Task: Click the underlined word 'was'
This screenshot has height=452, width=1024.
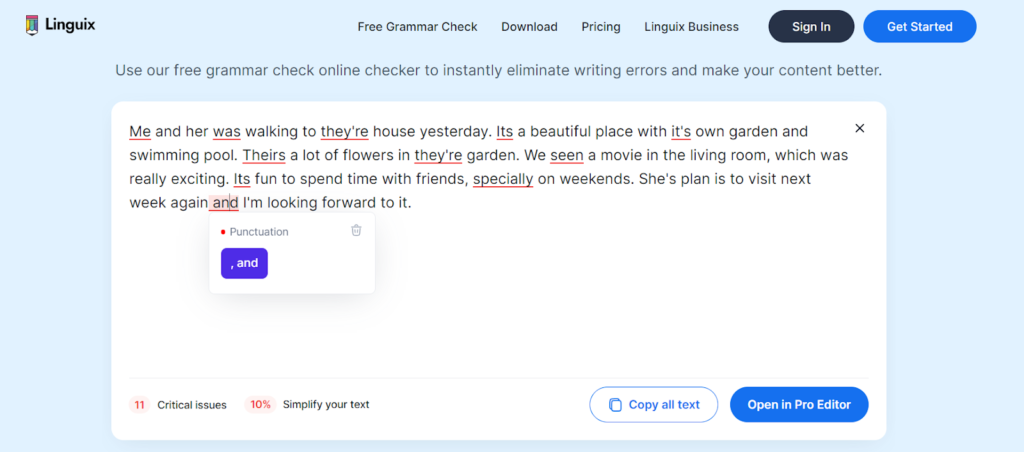Action: point(227,132)
